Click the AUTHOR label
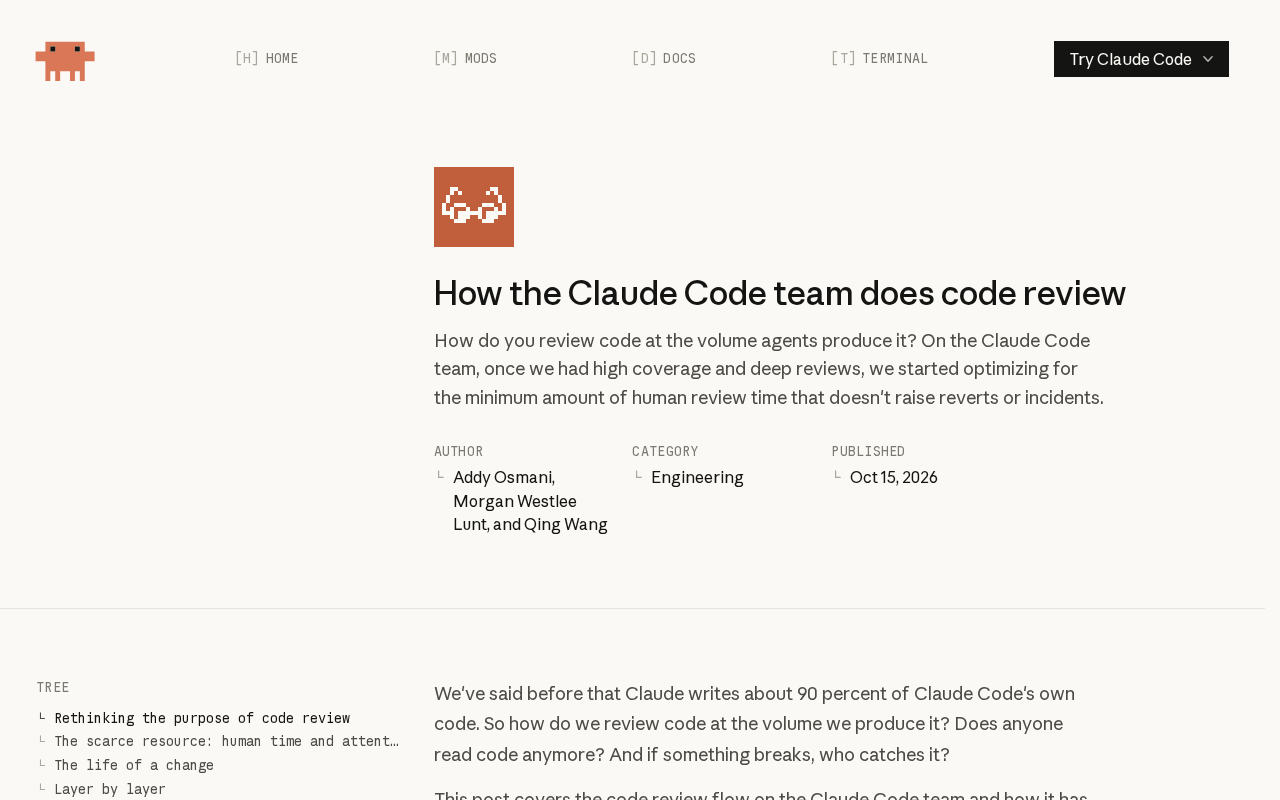The height and width of the screenshot is (800, 1280). 459,451
